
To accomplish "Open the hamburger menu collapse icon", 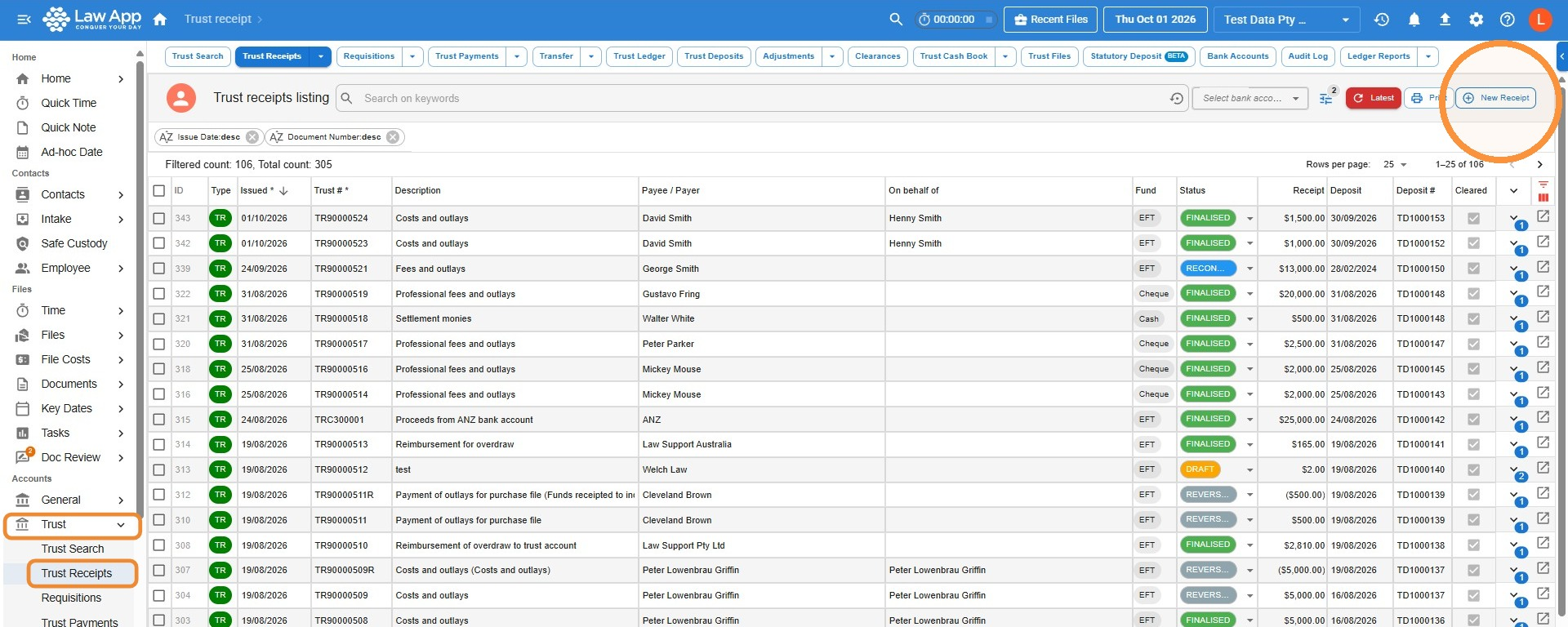I will [x=24, y=19].
